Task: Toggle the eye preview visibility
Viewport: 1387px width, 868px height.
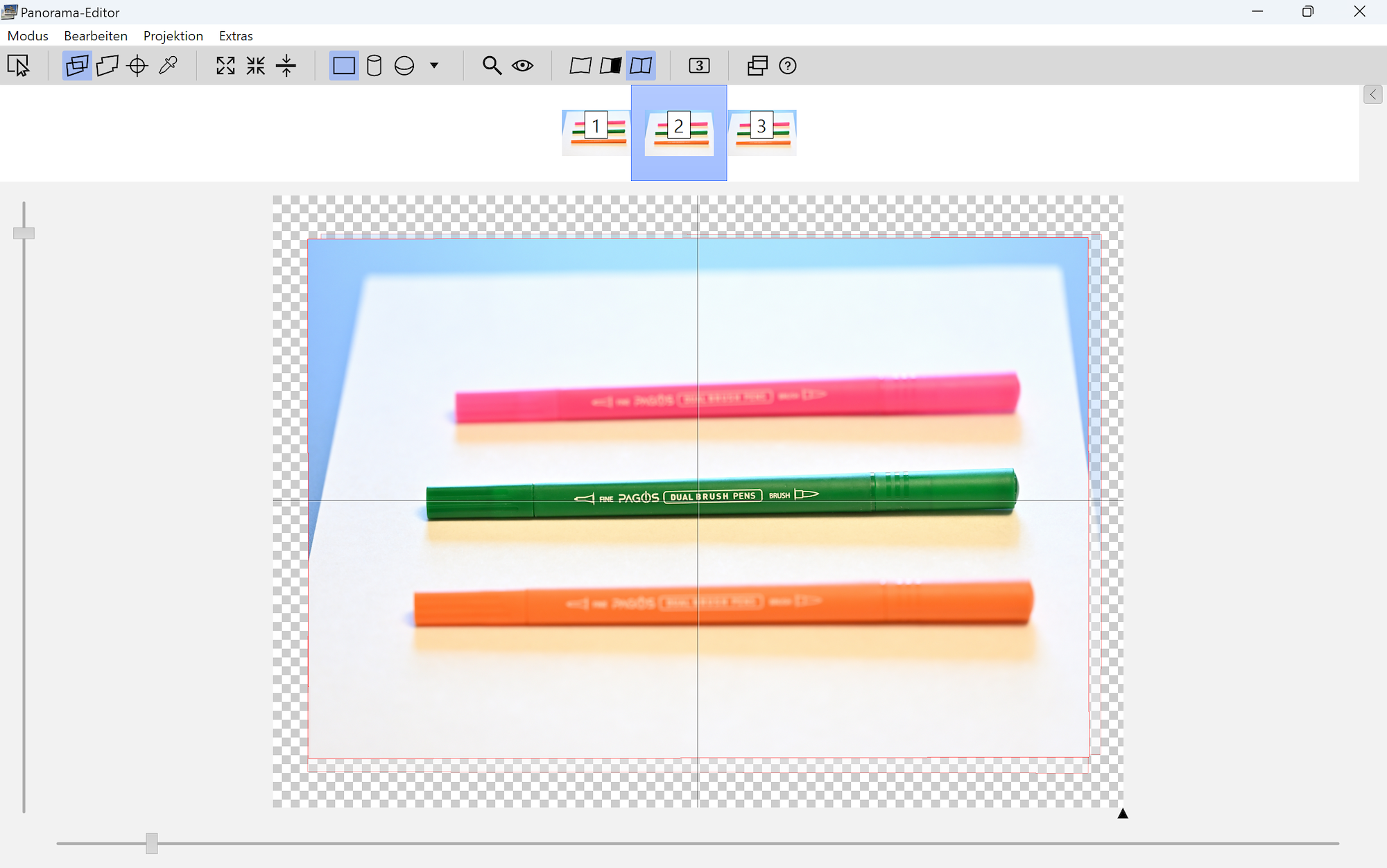Action: tap(522, 66)
